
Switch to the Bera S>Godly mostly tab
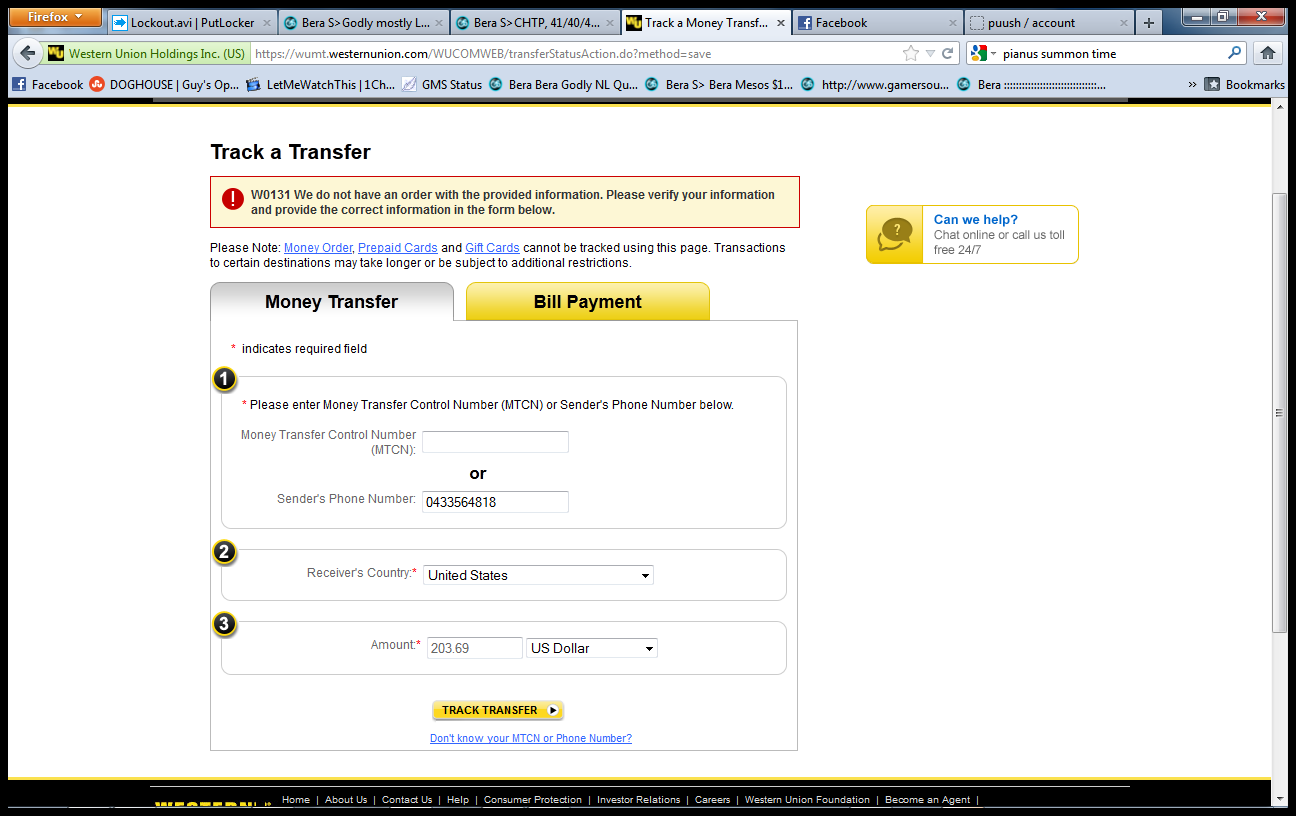pos(362,23)
